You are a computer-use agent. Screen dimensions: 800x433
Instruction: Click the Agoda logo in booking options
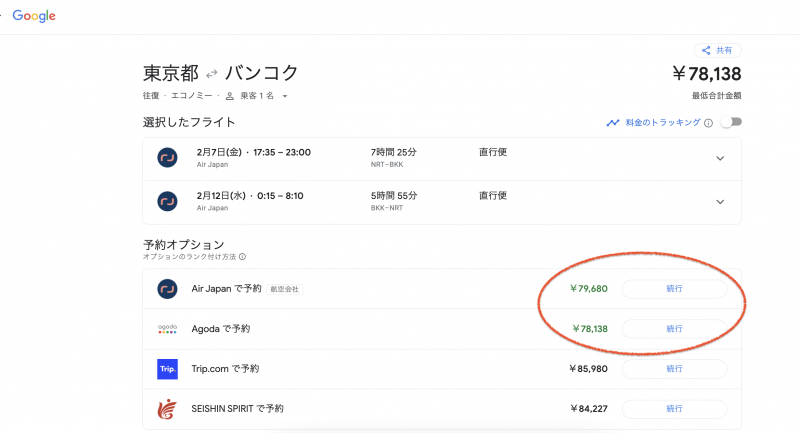(x=167, y=329)
